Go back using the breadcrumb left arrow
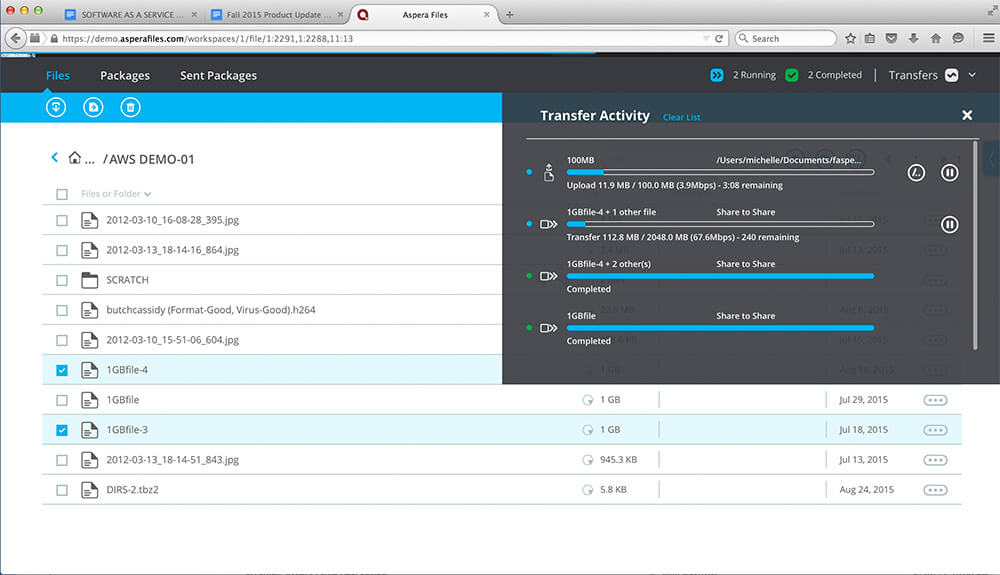 (54, 158)
